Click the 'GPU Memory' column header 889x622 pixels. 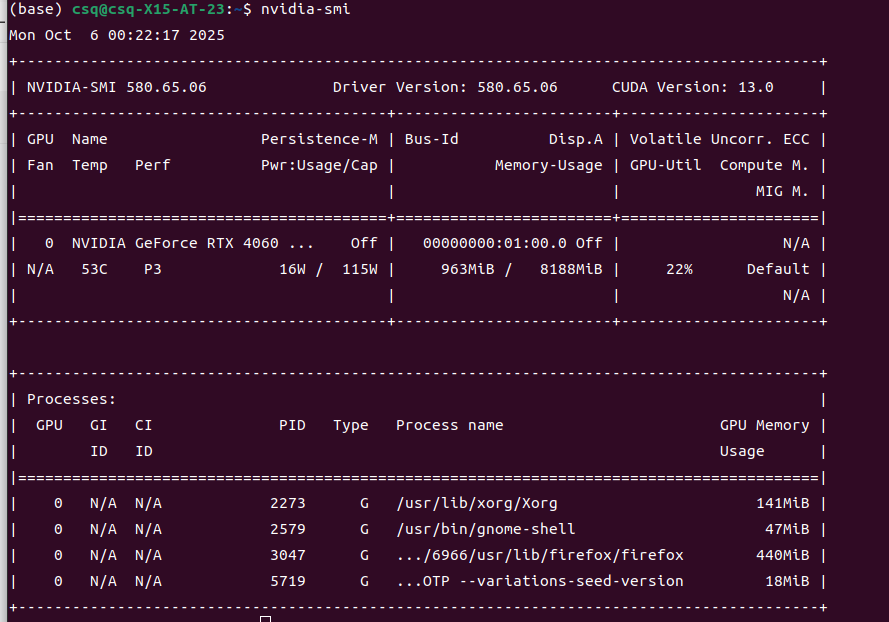coord(764,425)
